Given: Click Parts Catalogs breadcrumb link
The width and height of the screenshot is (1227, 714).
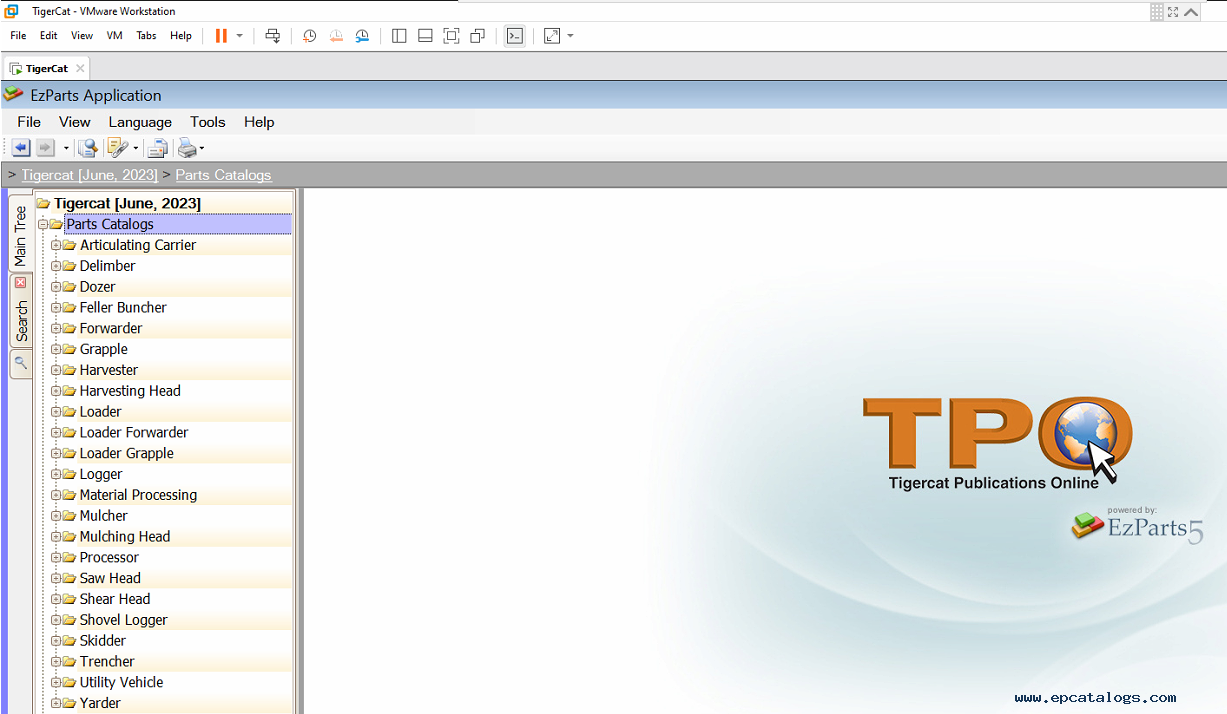Looking at the screenshot, I should [223, 175].
